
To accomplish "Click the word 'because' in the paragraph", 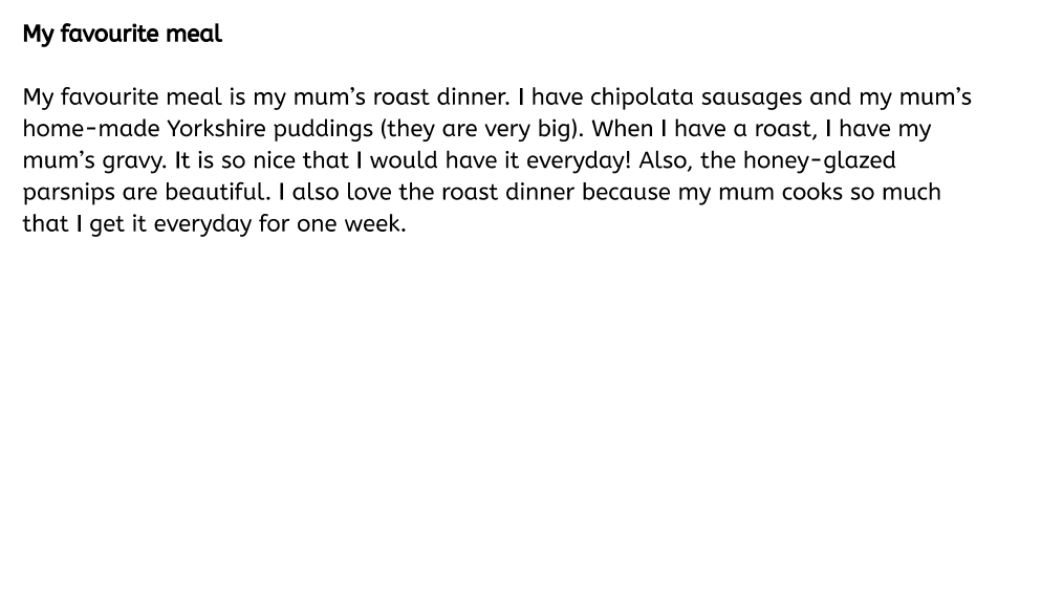I will tap(626, 192).
